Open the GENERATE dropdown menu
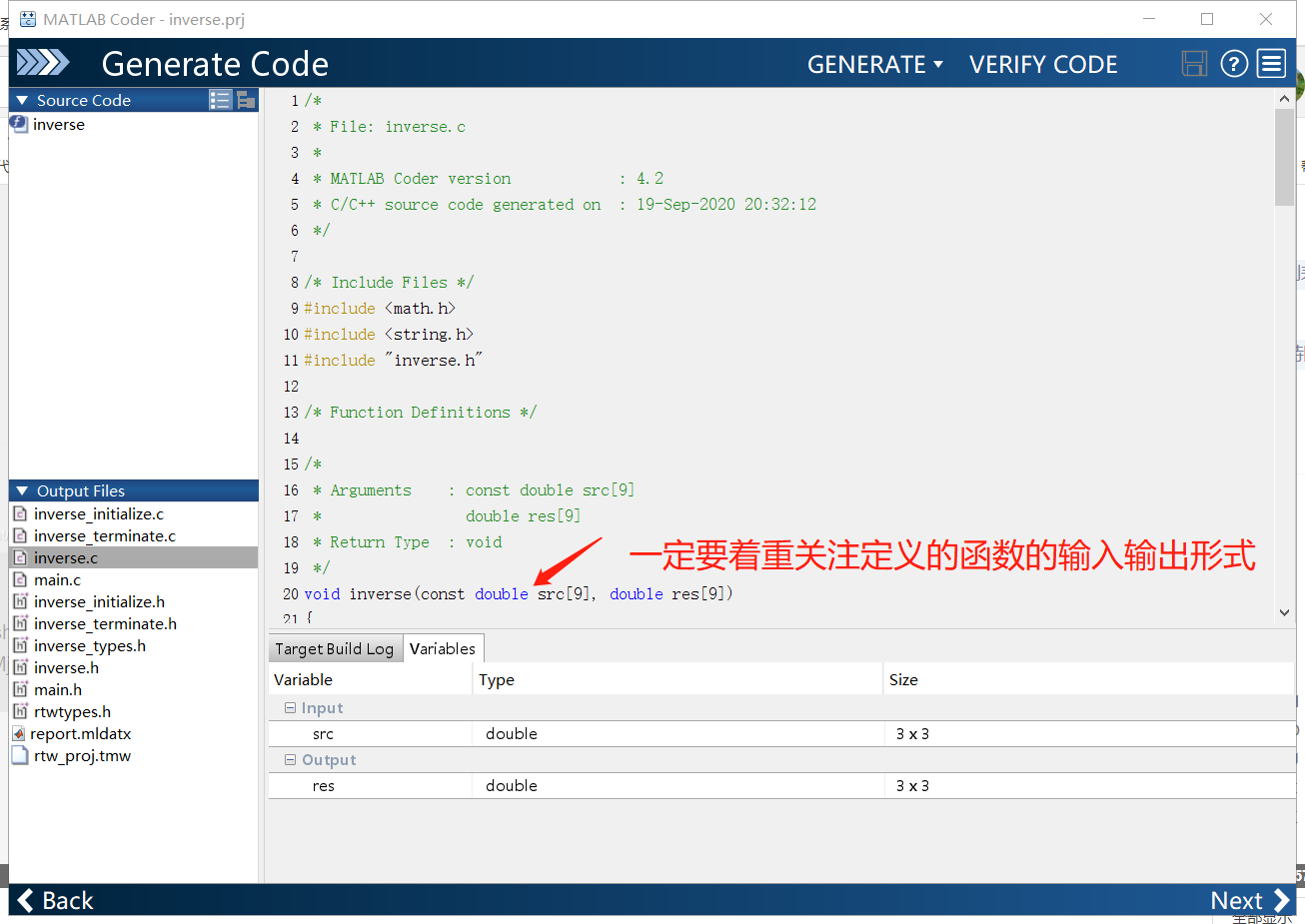1305x924 pixels. tap(875, 64)
